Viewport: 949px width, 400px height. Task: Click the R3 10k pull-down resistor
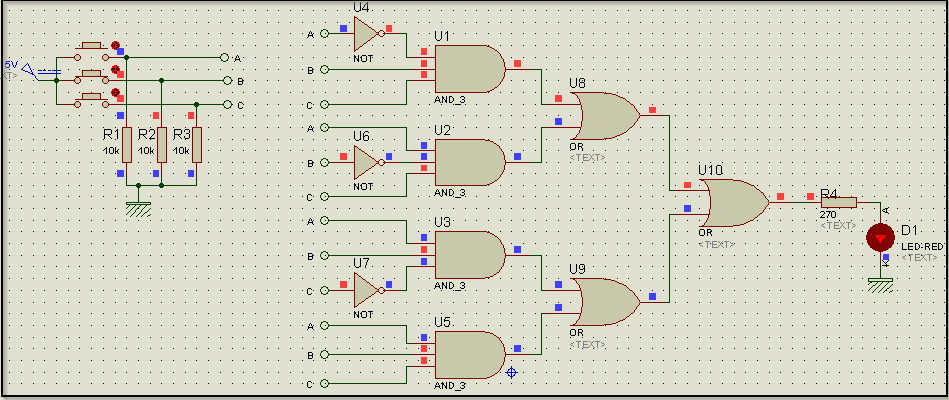(197, 145)
